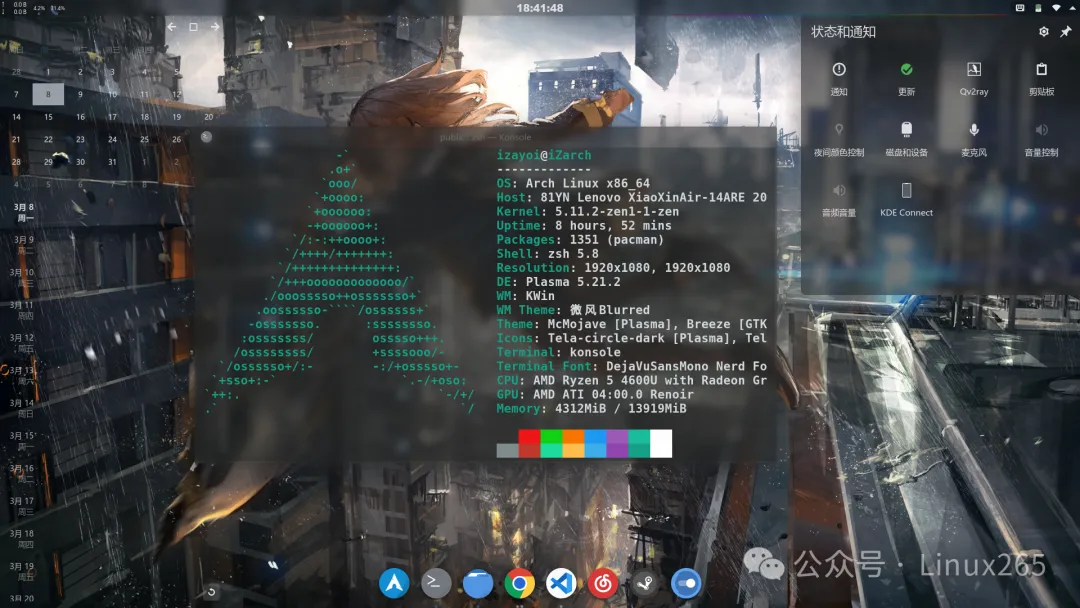Open Visual Studio Code from dock

[561, 584]
